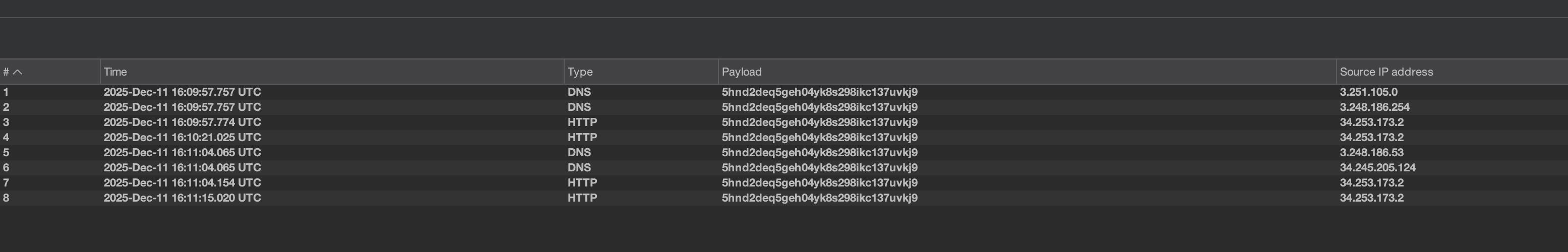The height and width of the screenshot is (252, 1568).
Task: Select the timestamp 16:10:21.025 UTC entry
Action: (182, 138)
